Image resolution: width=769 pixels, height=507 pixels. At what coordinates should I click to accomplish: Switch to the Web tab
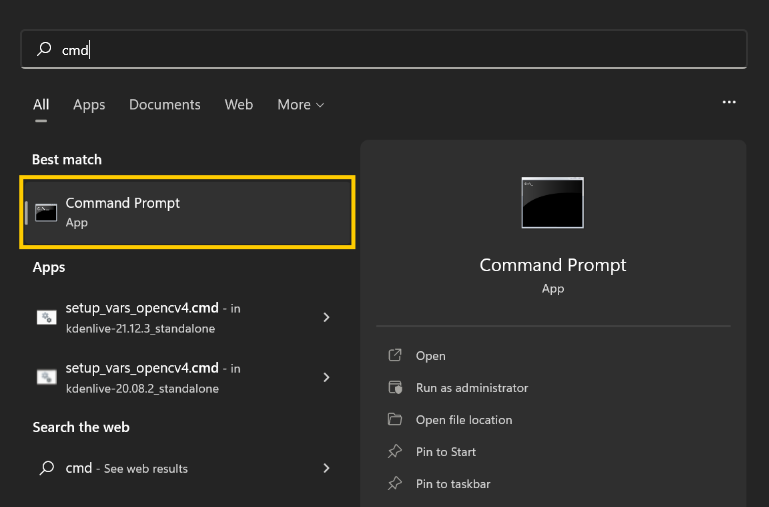(x=239, y=104)
